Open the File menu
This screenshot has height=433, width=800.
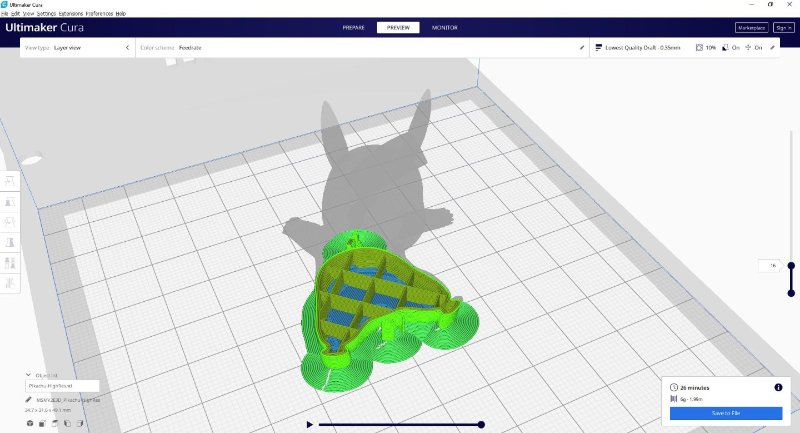5,14
